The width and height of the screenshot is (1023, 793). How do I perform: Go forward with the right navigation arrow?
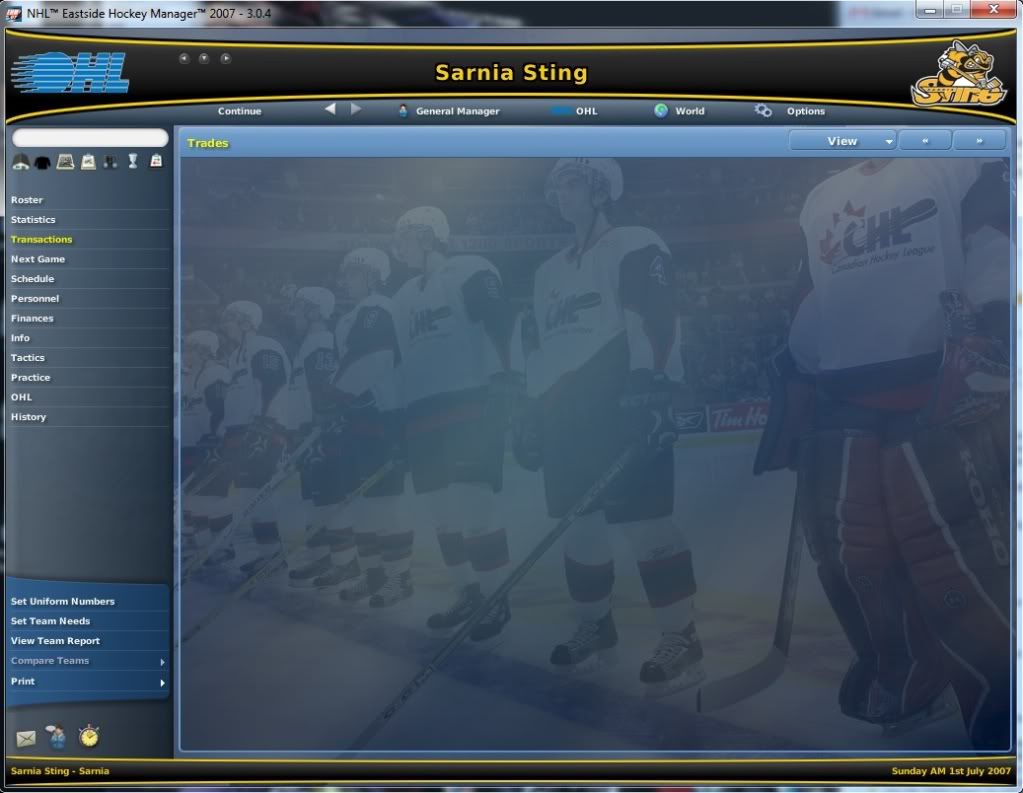coord(356,109)
